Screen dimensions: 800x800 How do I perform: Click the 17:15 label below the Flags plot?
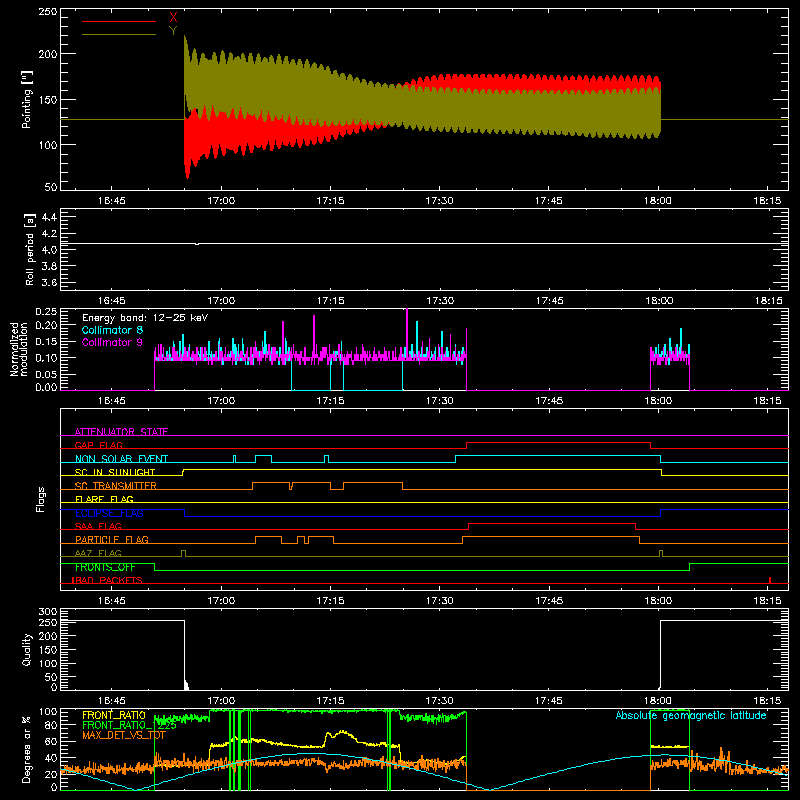coord(330,601)
